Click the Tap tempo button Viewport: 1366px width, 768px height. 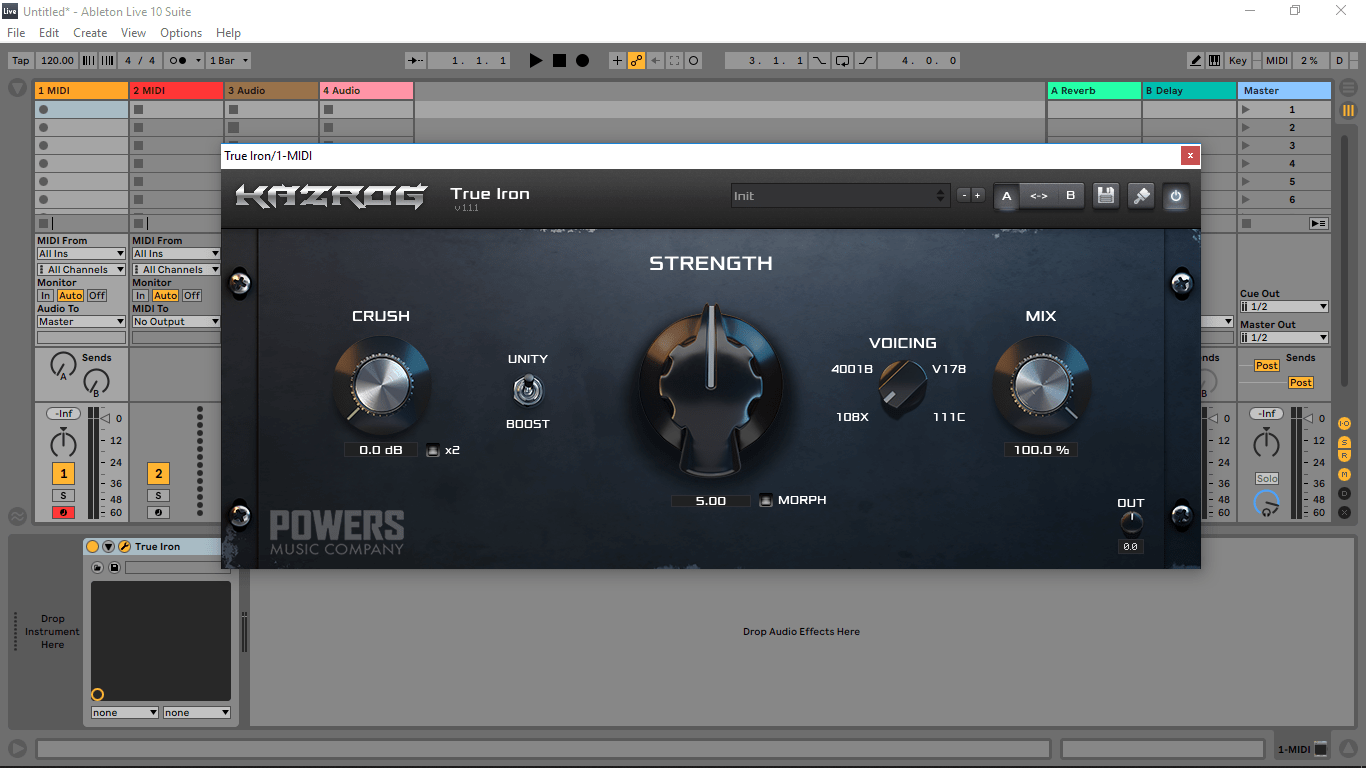(21, 60)
